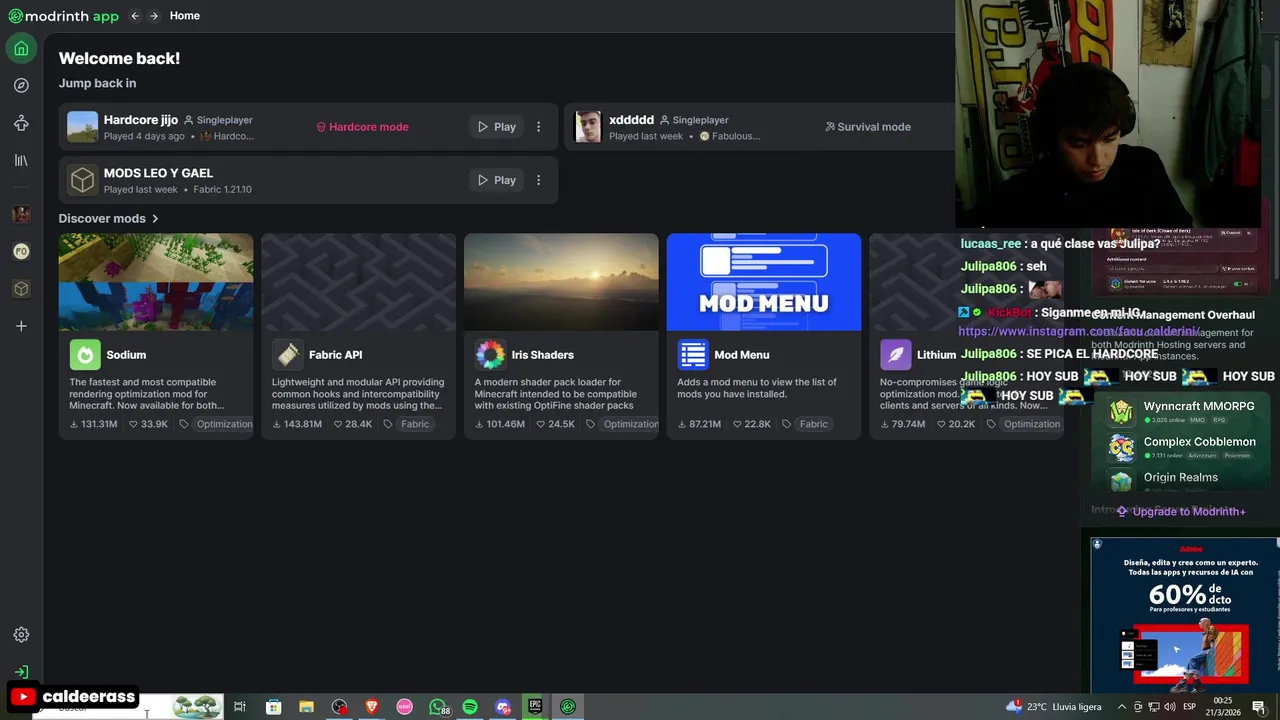Click the Windows taskbar search box
The height and width of the screenshot is (720, 1280).
point(126,707)
